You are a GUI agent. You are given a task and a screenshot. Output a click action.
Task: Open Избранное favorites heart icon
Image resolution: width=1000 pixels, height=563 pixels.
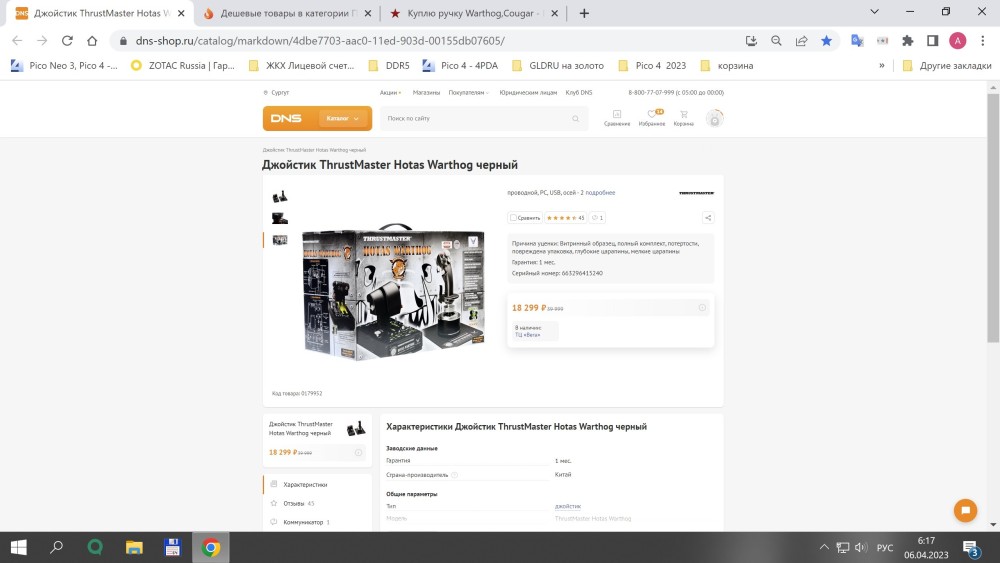(x=652, y=118)
